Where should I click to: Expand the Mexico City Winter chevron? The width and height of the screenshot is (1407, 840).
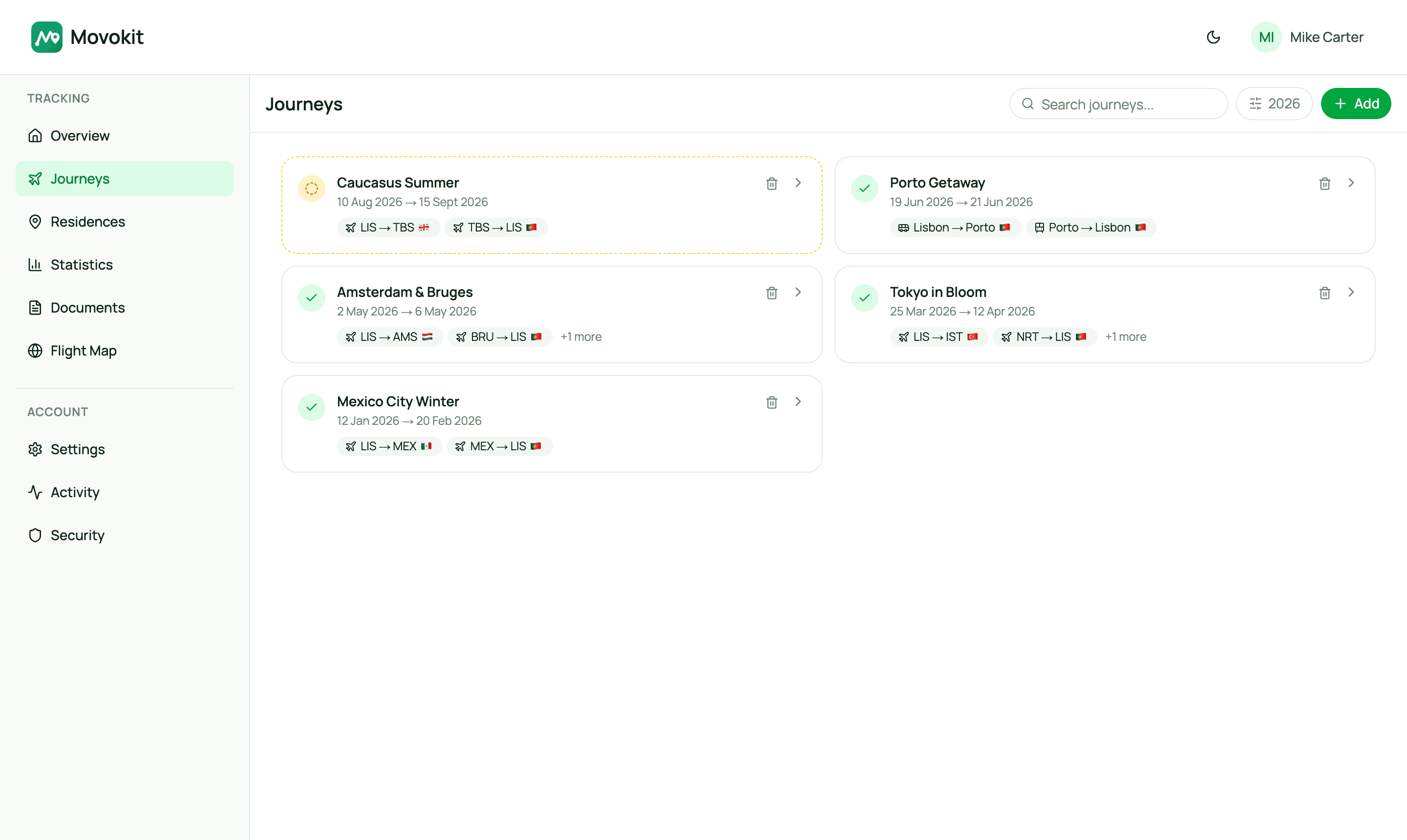point(798,401)
